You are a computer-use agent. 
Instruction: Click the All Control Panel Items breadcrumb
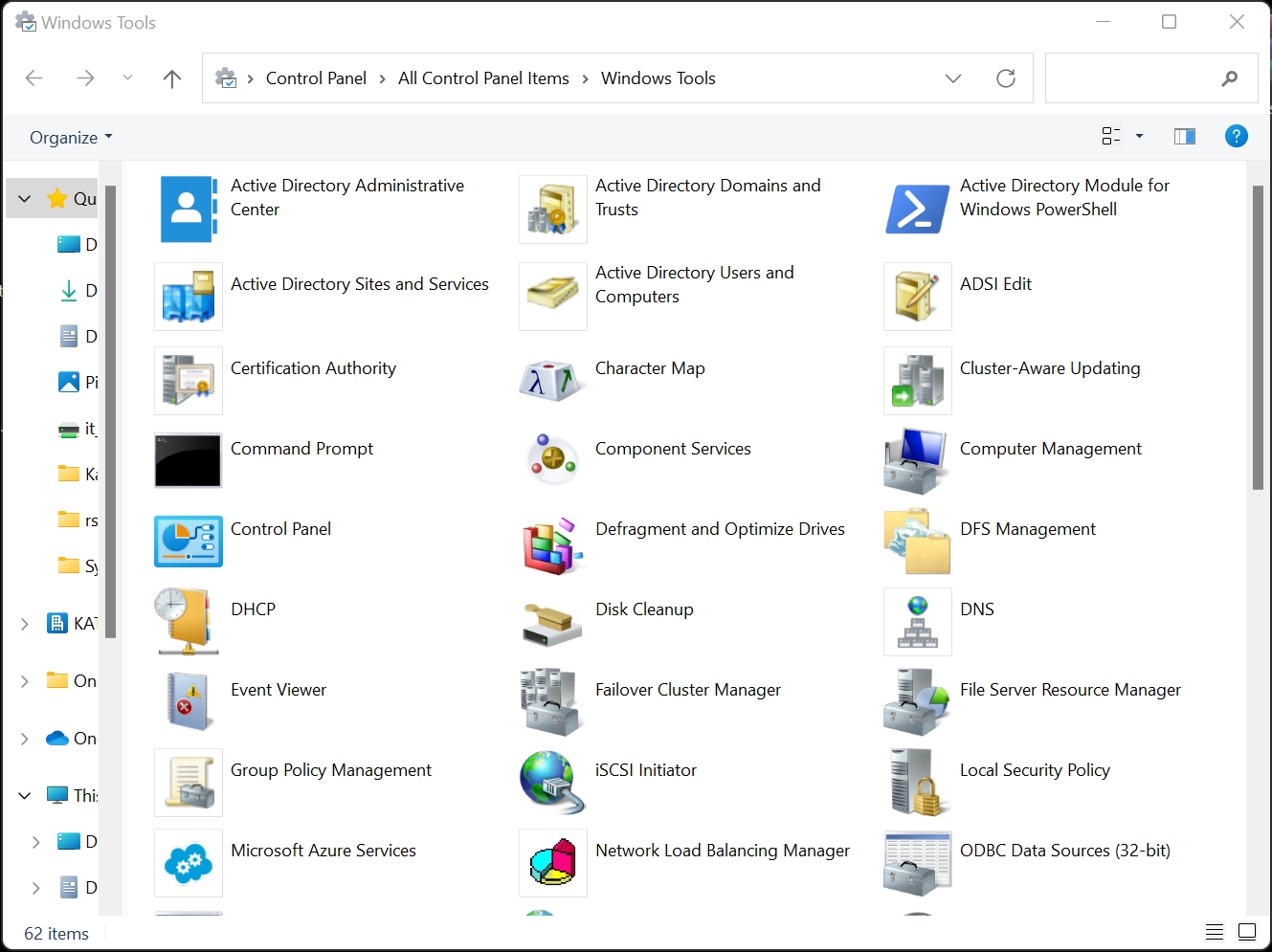tap(483, 78)
